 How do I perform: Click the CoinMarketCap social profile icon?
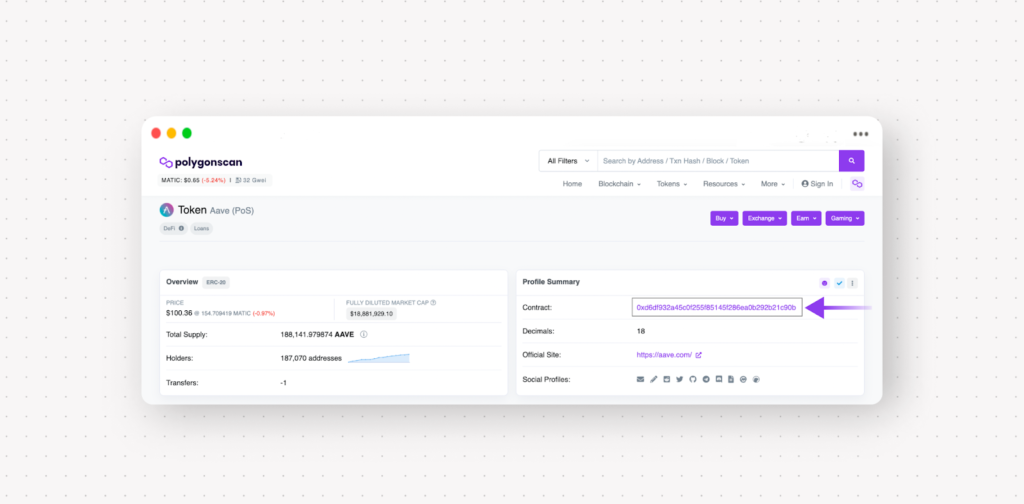(x=743, y=379)
